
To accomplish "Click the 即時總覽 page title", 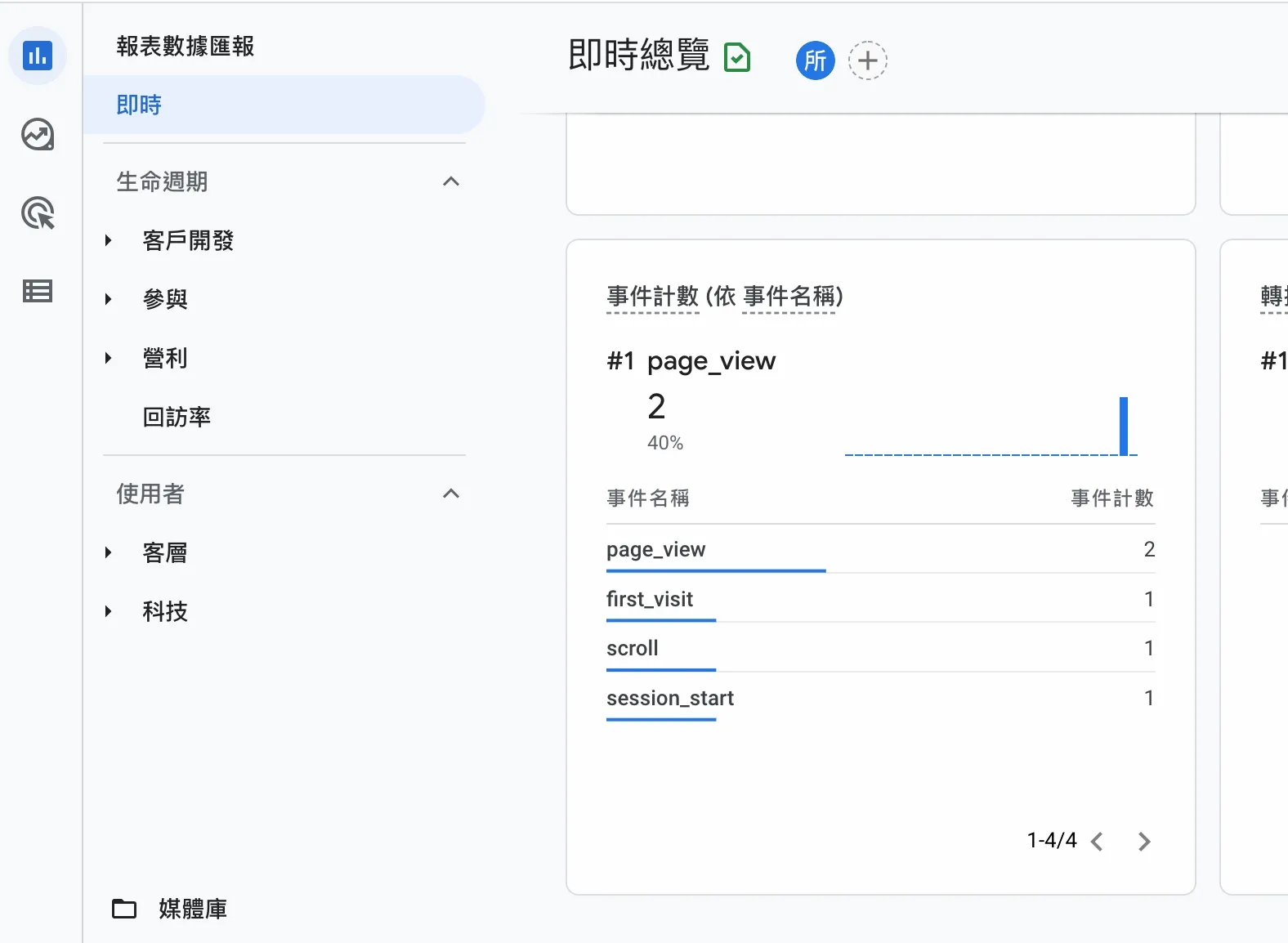I will tap(639, 55).
